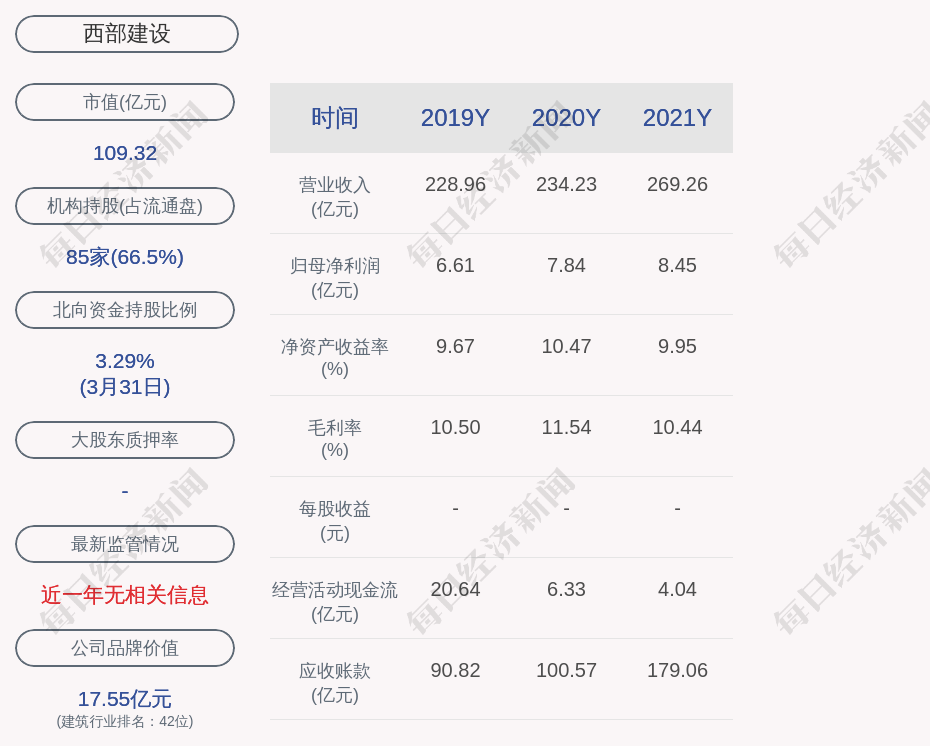Click the 时间 table header
The width and height of the screenshot is (930, 746).
click(x=335, y=118)
